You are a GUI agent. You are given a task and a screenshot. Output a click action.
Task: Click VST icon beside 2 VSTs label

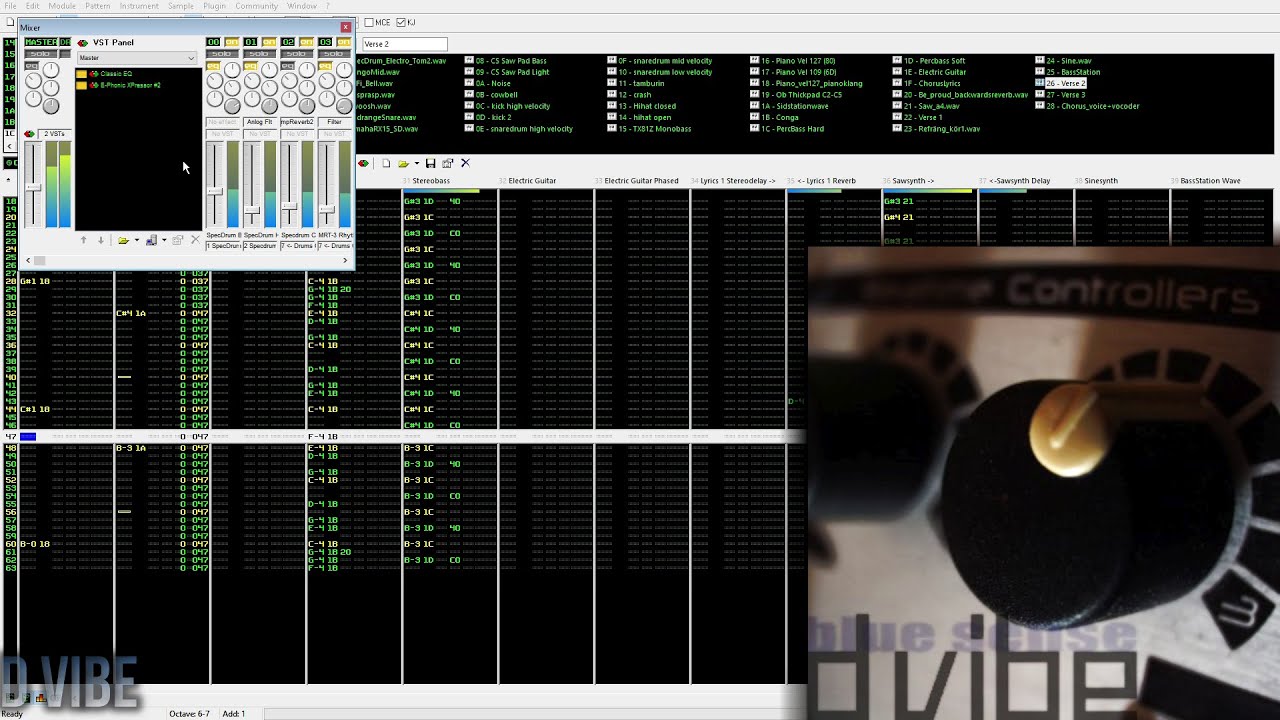tap(29, 134)
